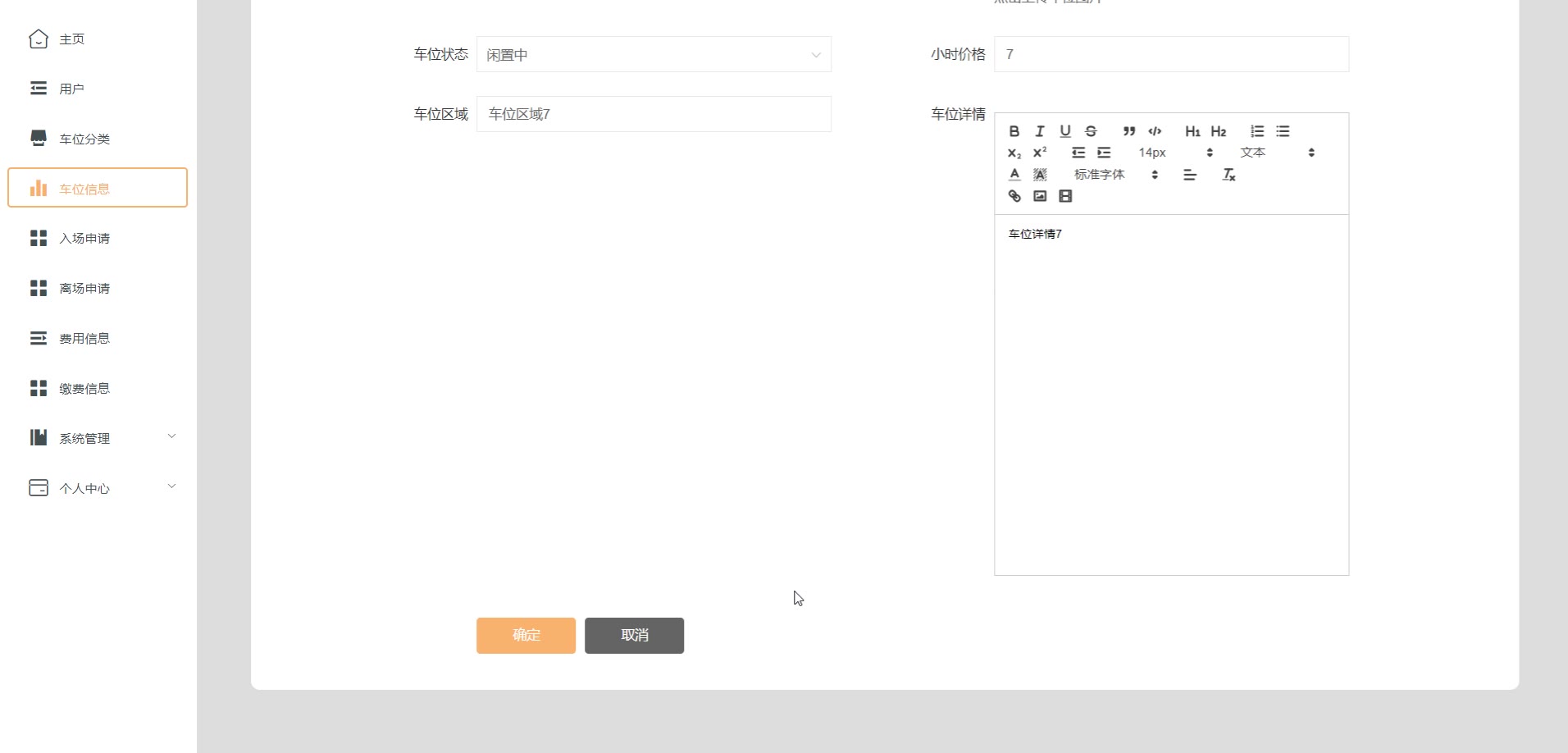The height and width of the screenshot is (753, 1568).
Task: Expand the 个人中心 submenu
Action: point(98,488)
